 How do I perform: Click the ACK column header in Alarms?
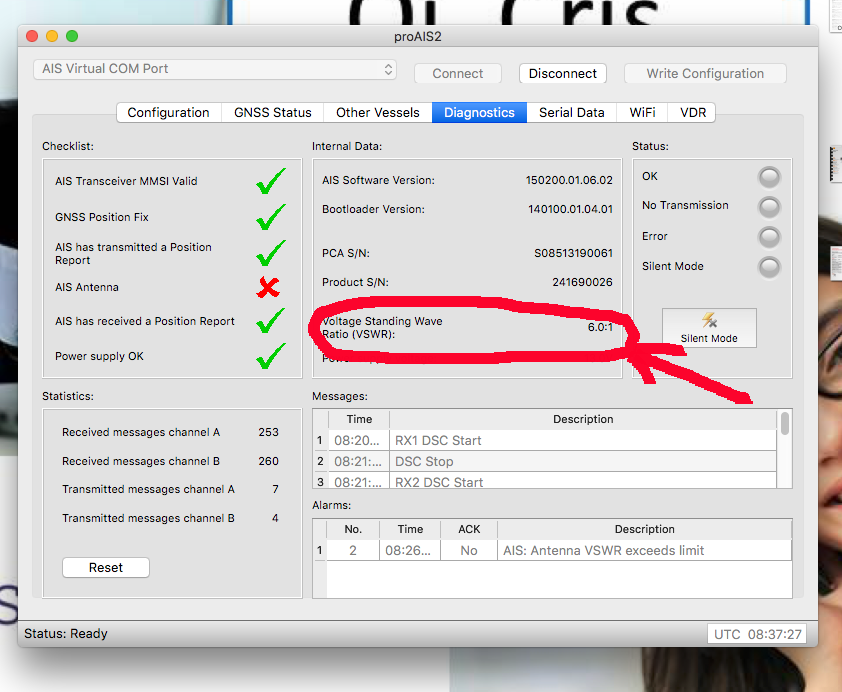point(469,529)
